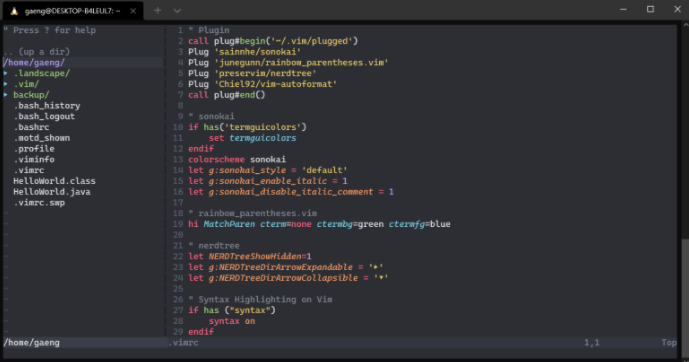Click g:sonokai_disable_italic_comment on line 16
This screenshot has height=362, width=689.
(x=291, y=192)
